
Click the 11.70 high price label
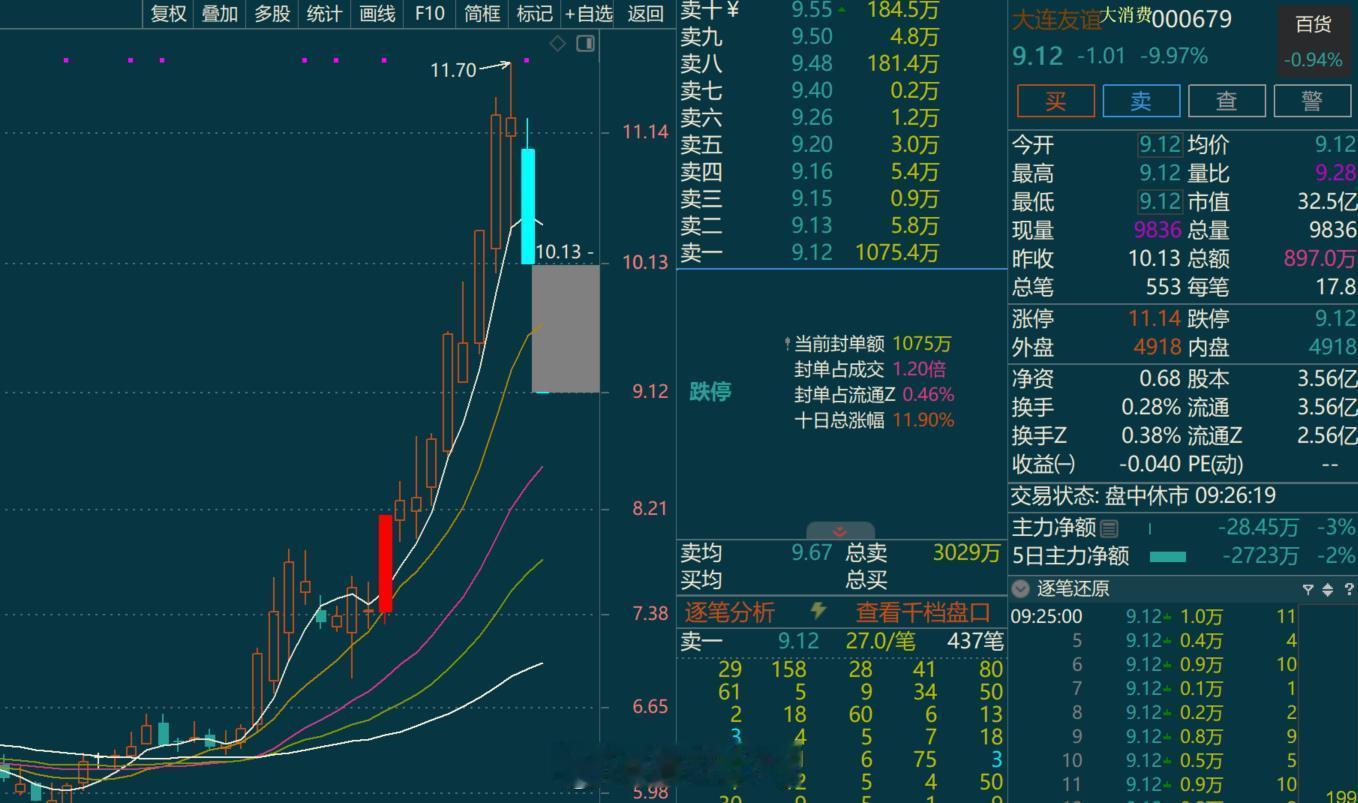click(x=453, y=70)
